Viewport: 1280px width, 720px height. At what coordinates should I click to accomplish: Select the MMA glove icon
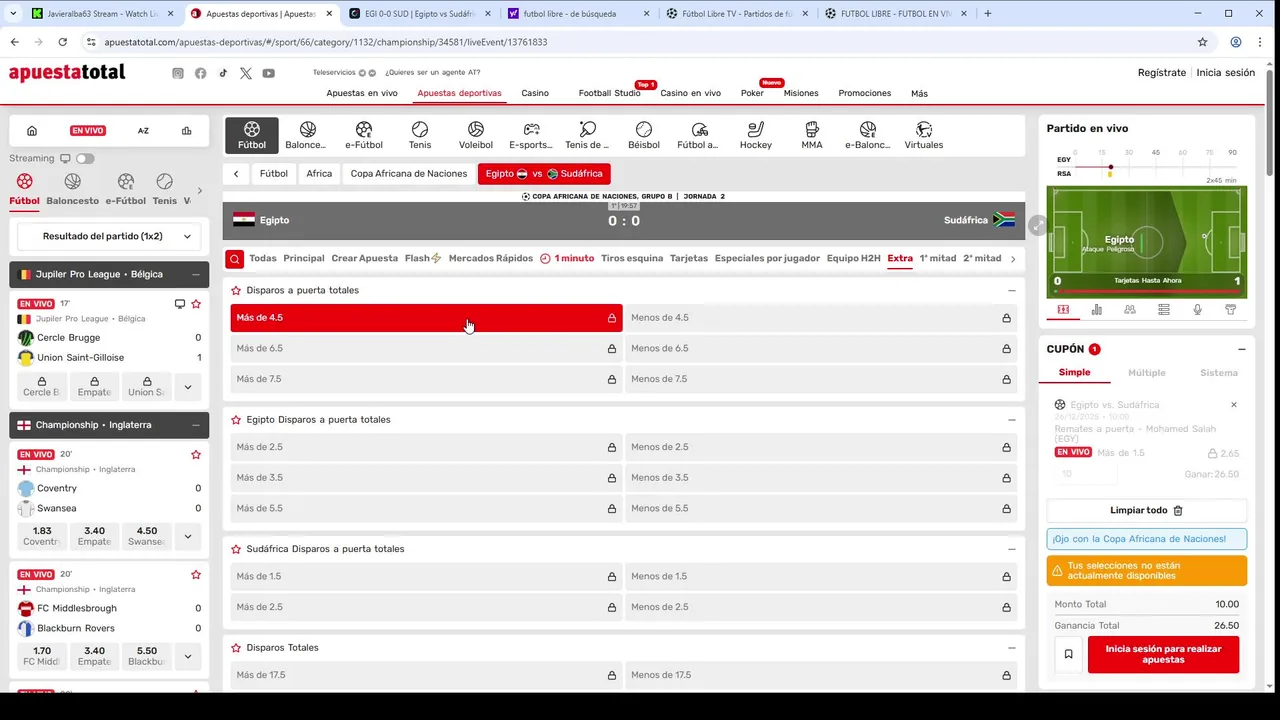click(812, 135)
